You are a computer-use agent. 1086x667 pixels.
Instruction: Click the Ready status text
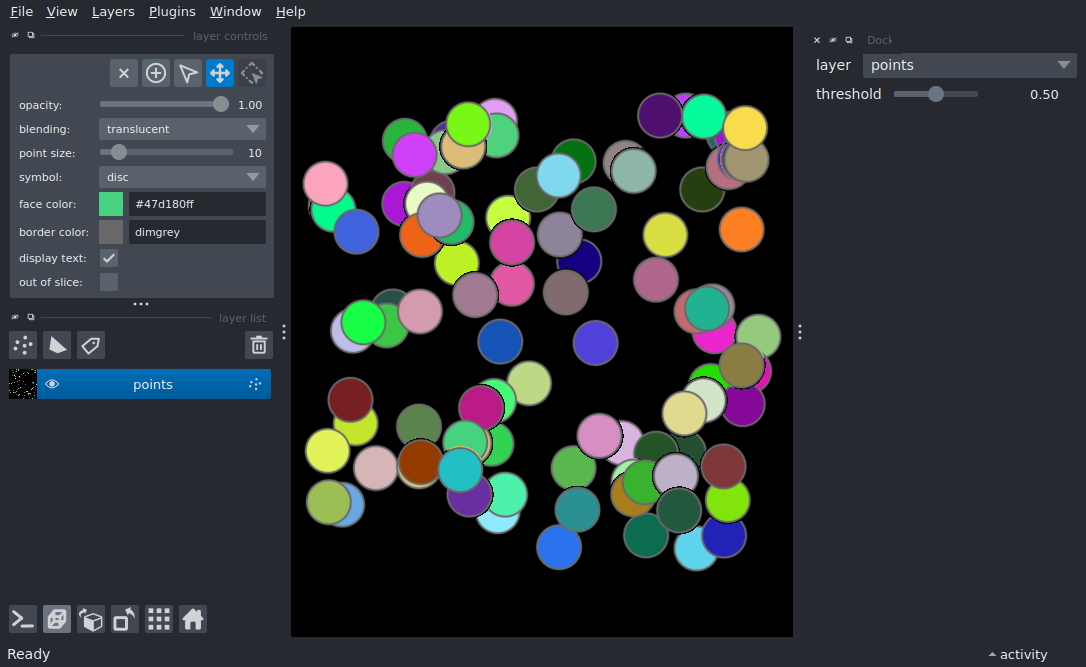click(x=28, y=655)
